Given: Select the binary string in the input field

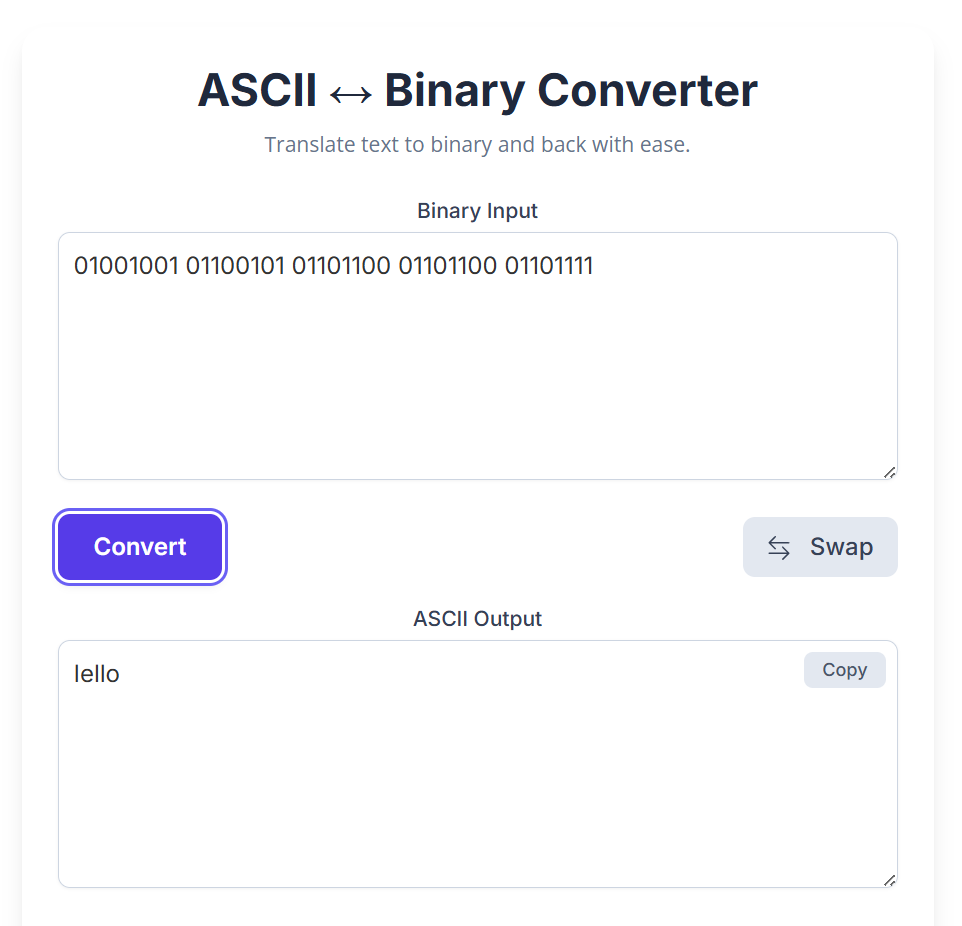Looking at the screenshot, I should 334,265.
